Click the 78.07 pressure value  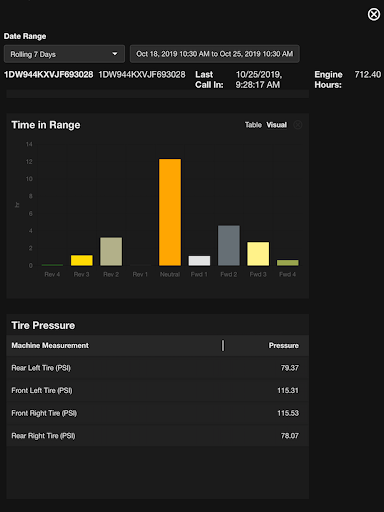tap(290, 436)
